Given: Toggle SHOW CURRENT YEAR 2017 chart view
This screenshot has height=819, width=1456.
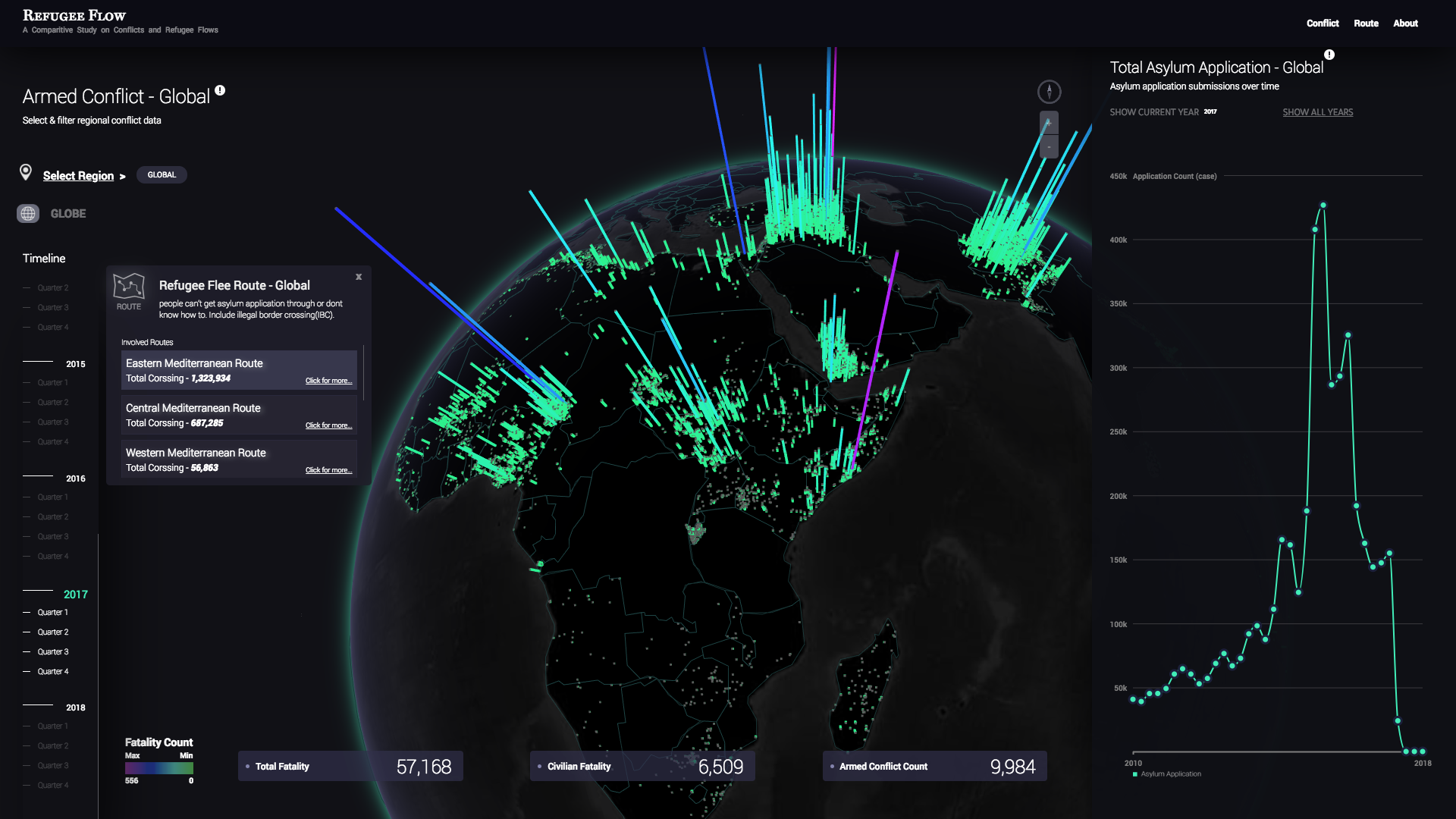Looking at the screenshot, I should pyautogui.click(x=1163, y=112).
